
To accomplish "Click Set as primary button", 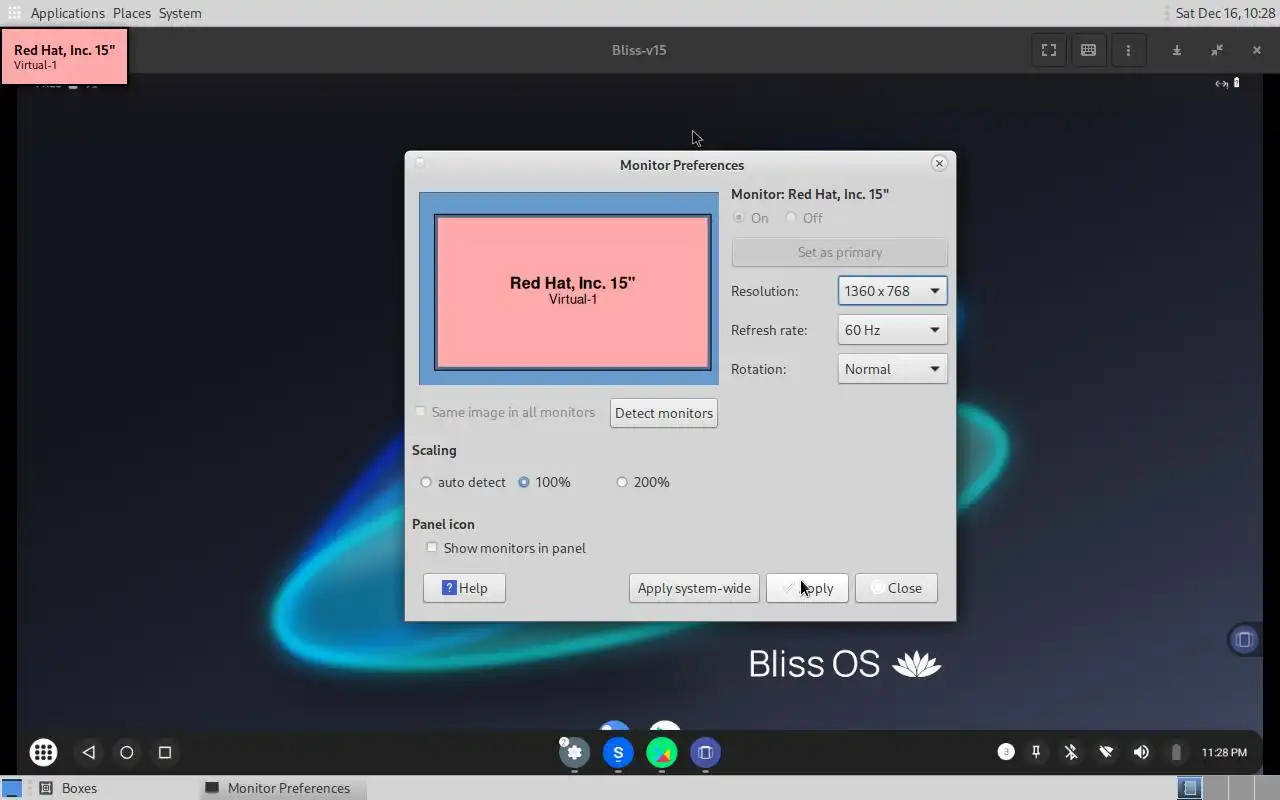I will pos(839,252).
